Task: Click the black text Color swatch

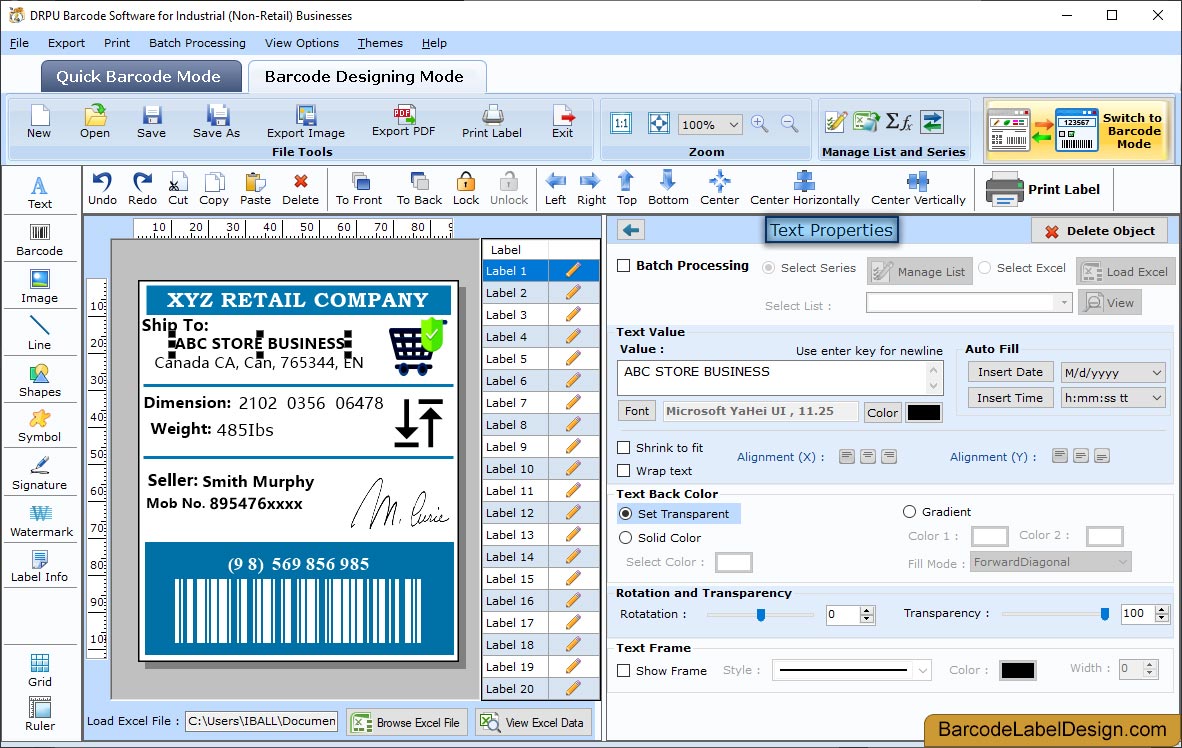Action: [923, 412]
